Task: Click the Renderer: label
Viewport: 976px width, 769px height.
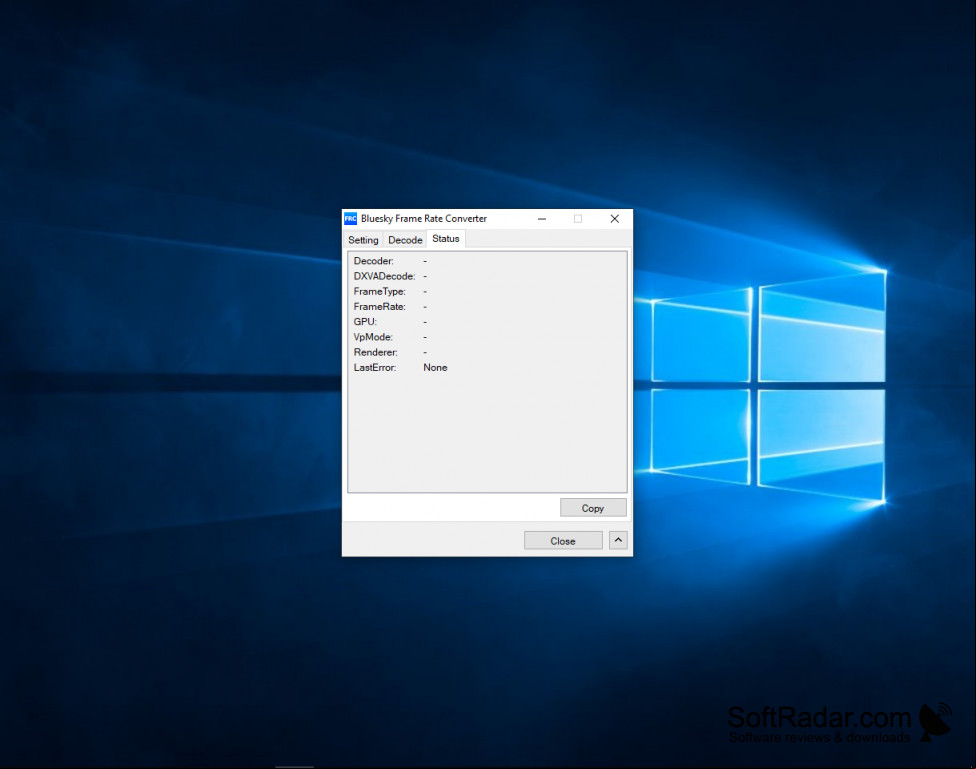Action: pos(375,352)
